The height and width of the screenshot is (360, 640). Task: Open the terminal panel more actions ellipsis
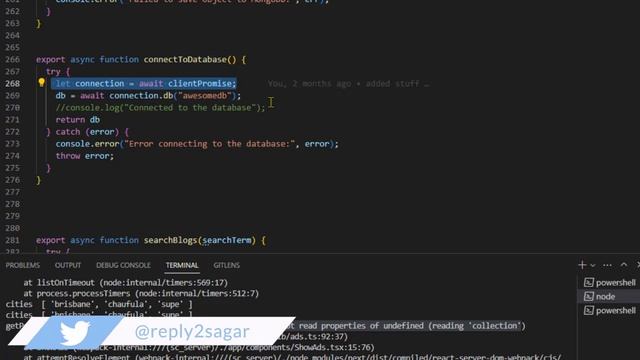click(x=607, y=265)
